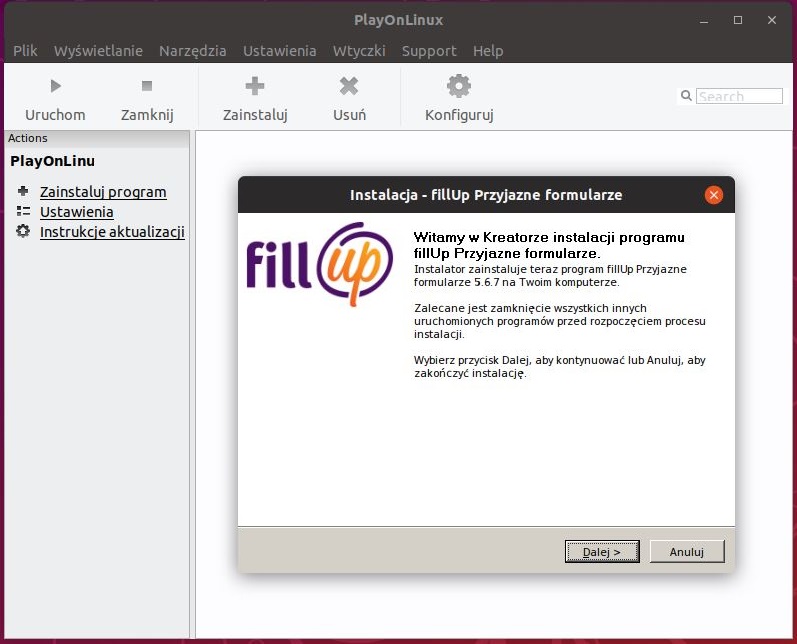Open the Ustawienia sidebar link
The image size is (797, 644).
coord(77,212)
